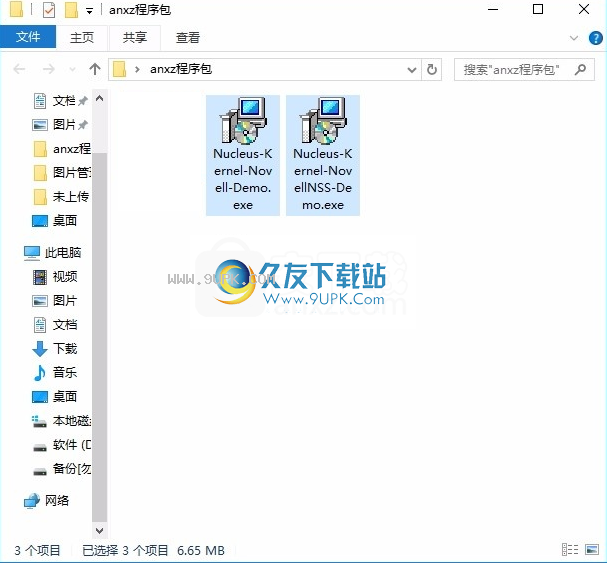The width and height of the screenshot is (607, 564).
Task: Expand the ribbon with the chevron
Action: [x=574, y=38]
